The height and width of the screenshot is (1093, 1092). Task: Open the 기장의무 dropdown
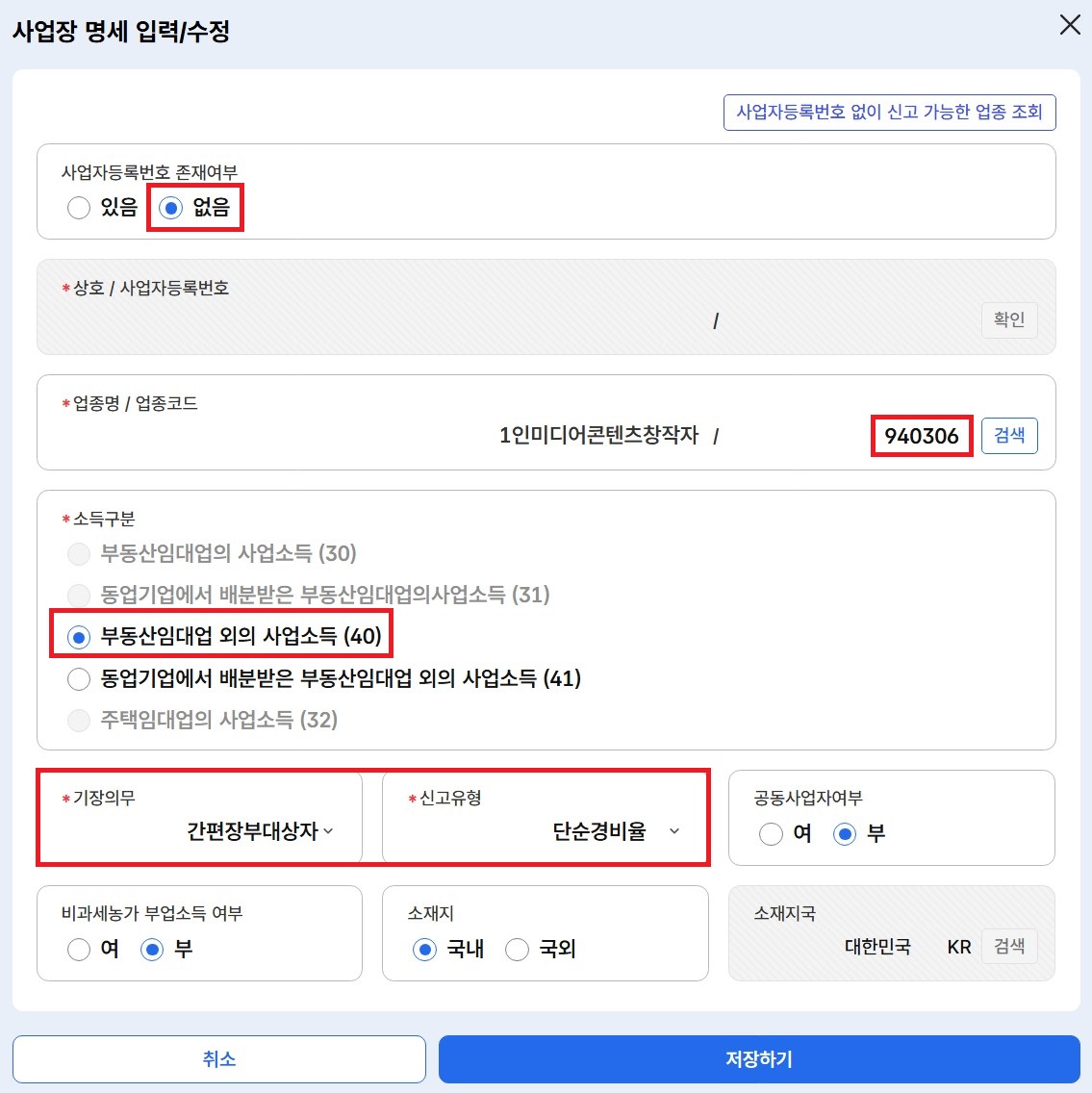260,831
